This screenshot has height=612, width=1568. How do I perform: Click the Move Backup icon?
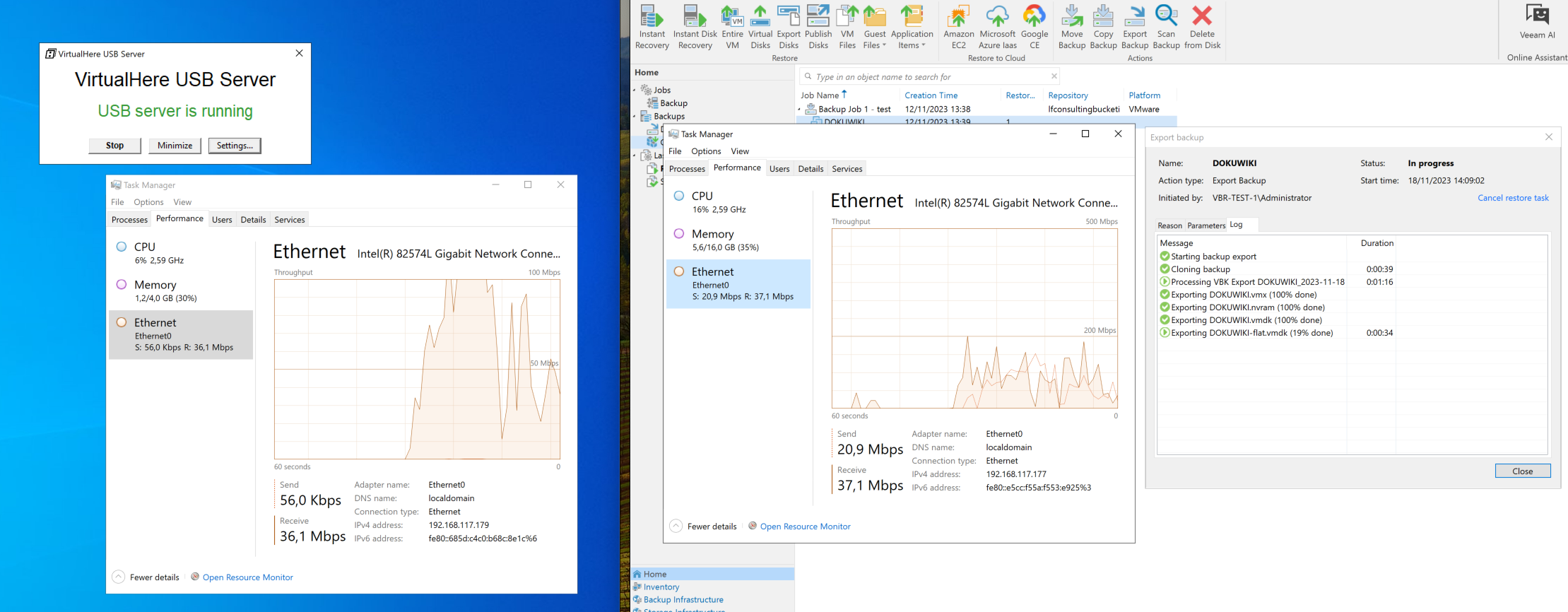pos(1072,27)
